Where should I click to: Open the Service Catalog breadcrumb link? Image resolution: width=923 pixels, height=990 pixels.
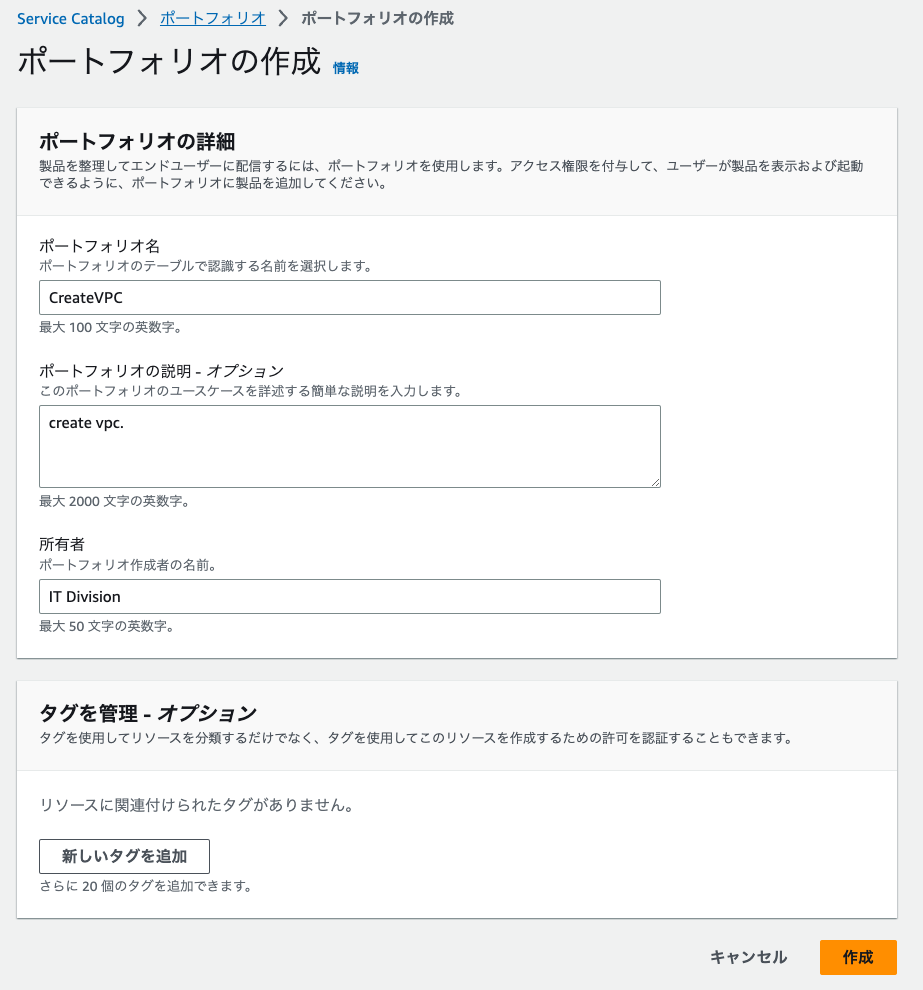tap(70, 19)
